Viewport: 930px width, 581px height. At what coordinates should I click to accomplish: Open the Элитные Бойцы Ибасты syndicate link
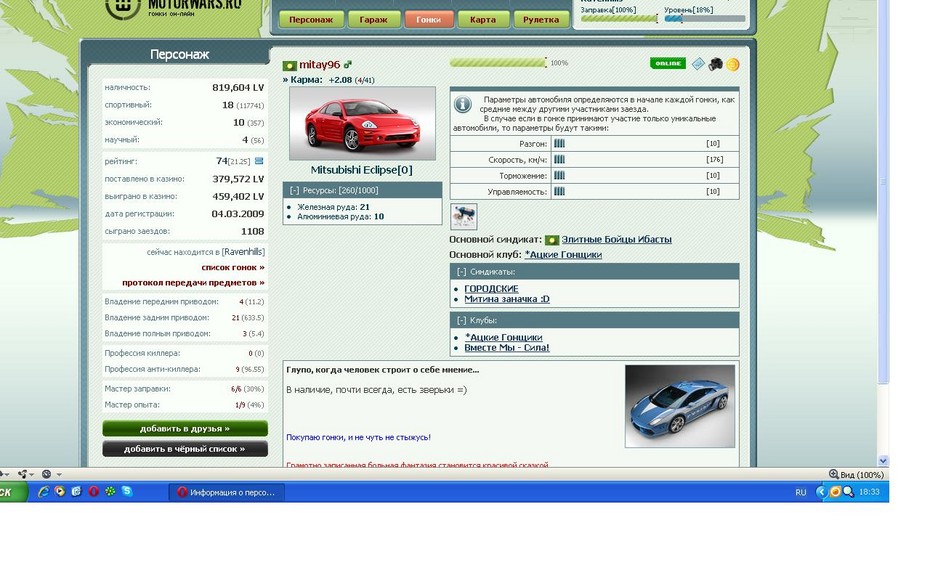click(x=616, y=240)
